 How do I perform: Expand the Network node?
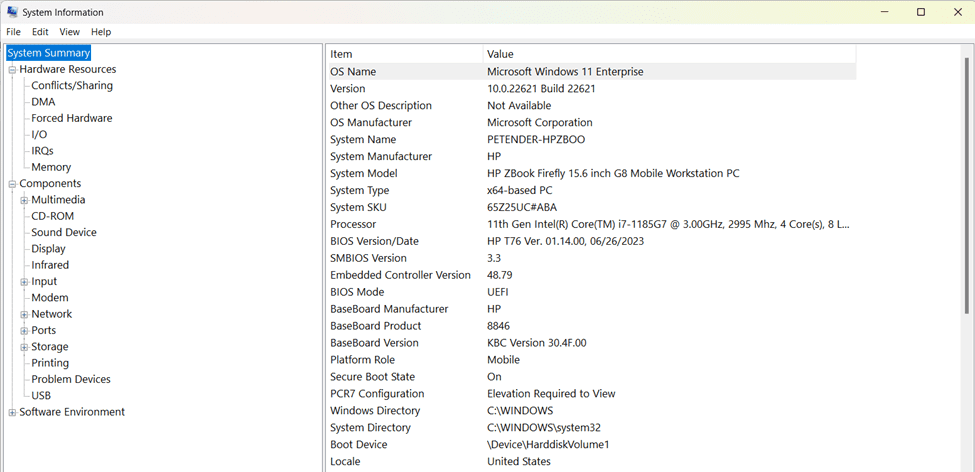24,314
